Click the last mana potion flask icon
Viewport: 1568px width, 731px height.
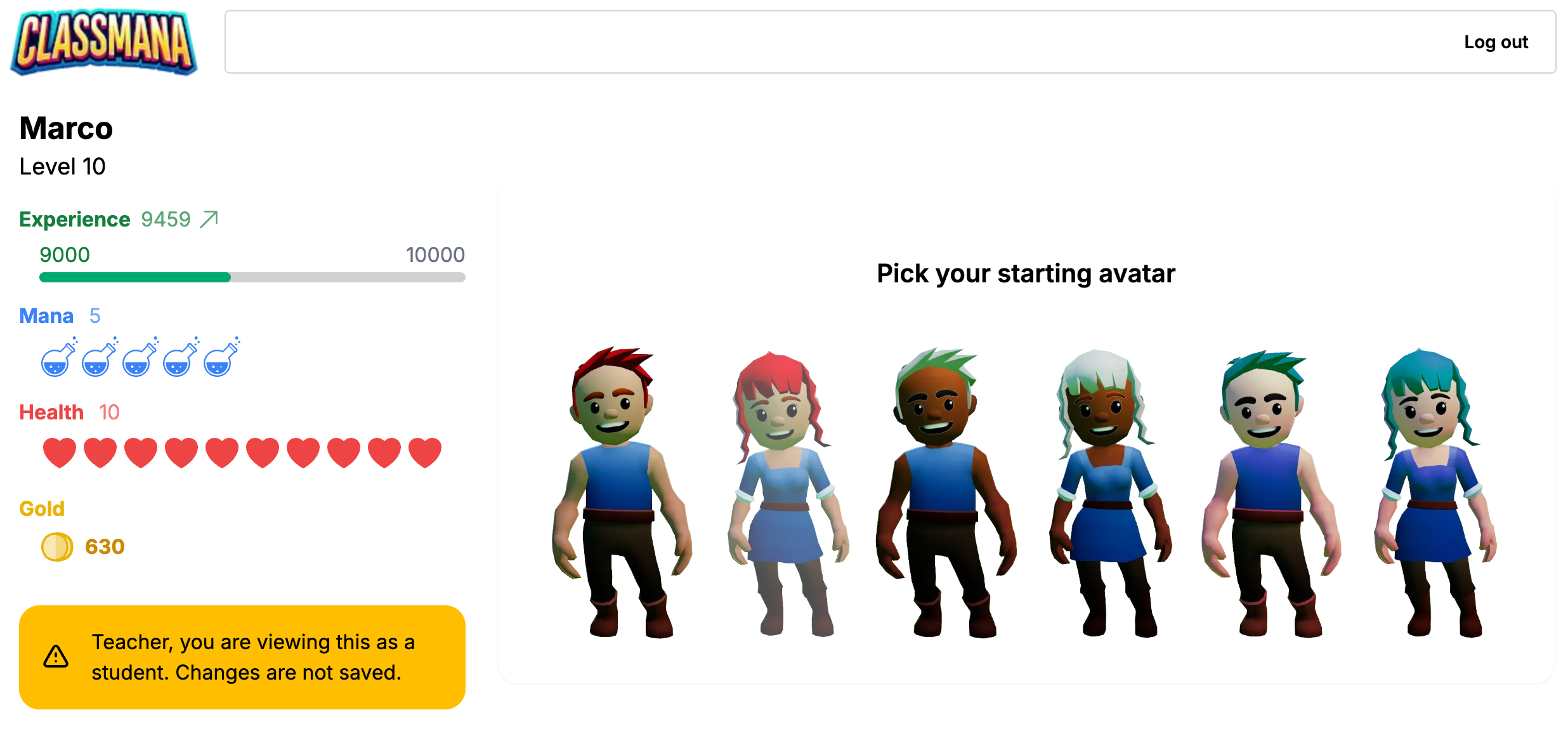point(221,357)
